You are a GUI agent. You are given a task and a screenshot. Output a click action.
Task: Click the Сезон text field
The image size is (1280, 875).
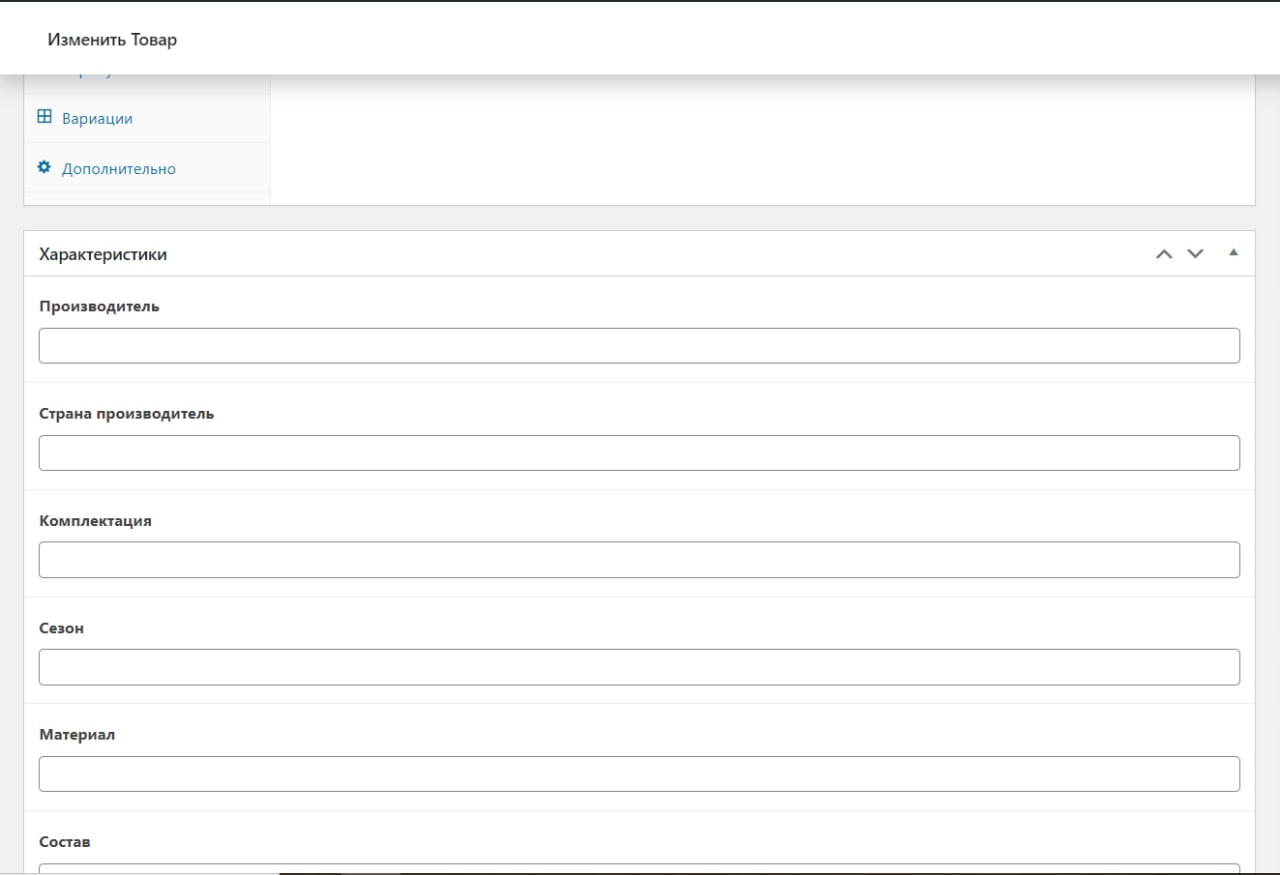[x=639, y=667]
